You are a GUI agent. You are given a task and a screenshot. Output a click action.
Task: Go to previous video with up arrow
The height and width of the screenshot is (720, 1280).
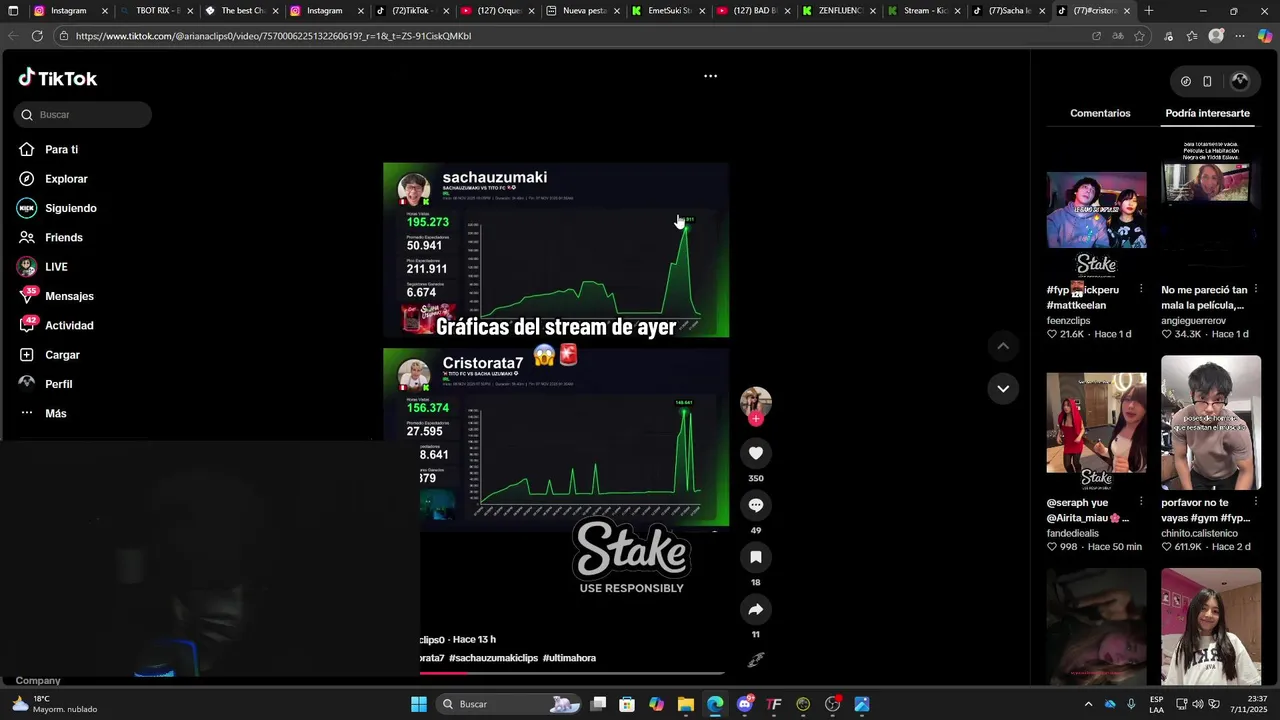pos(1003,346)
